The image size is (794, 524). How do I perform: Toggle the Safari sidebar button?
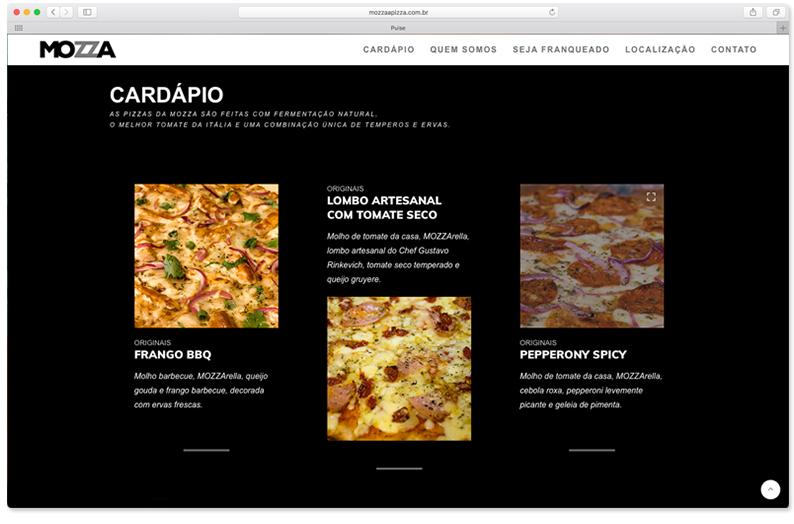tap(87, 12)
